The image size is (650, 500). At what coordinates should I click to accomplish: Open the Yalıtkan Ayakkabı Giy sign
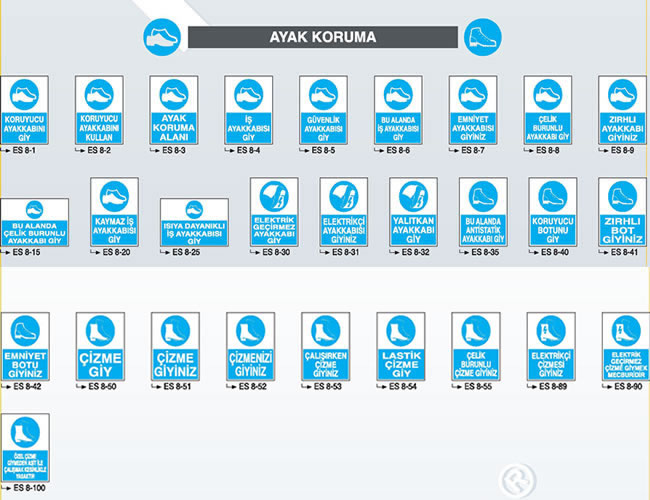click(x=413, y=212)
